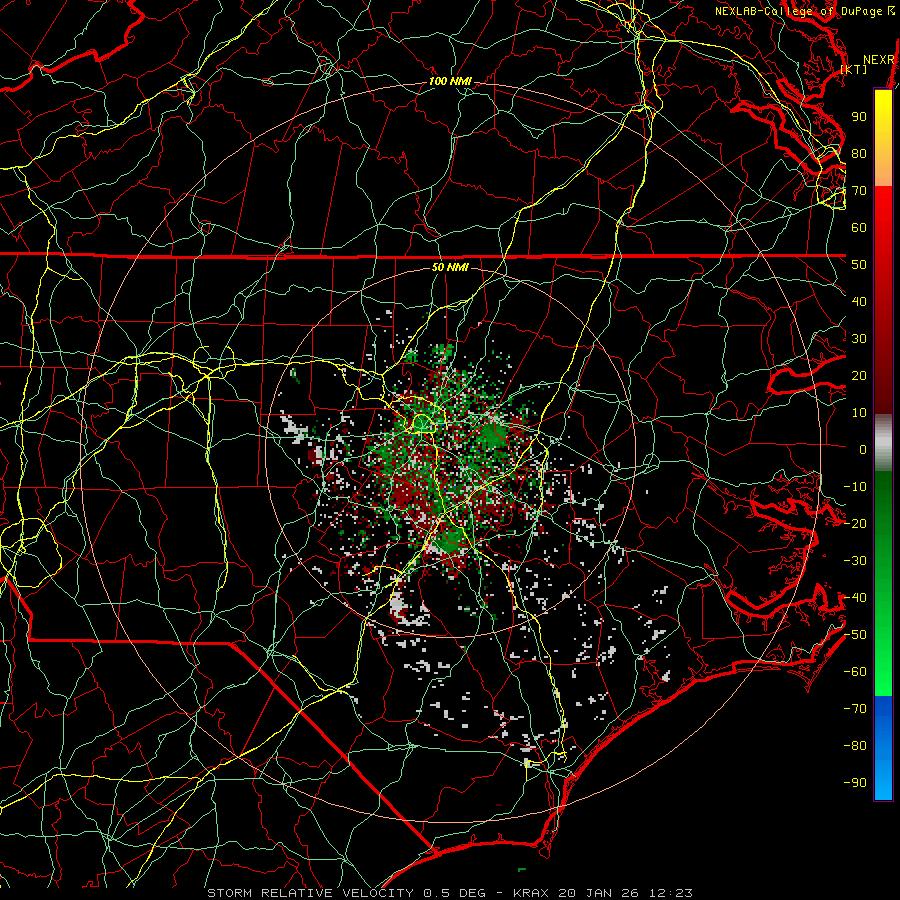Click the 20 value on the velocity scale
This screenshot has width=900, height=900.
[x=859, y=376]
